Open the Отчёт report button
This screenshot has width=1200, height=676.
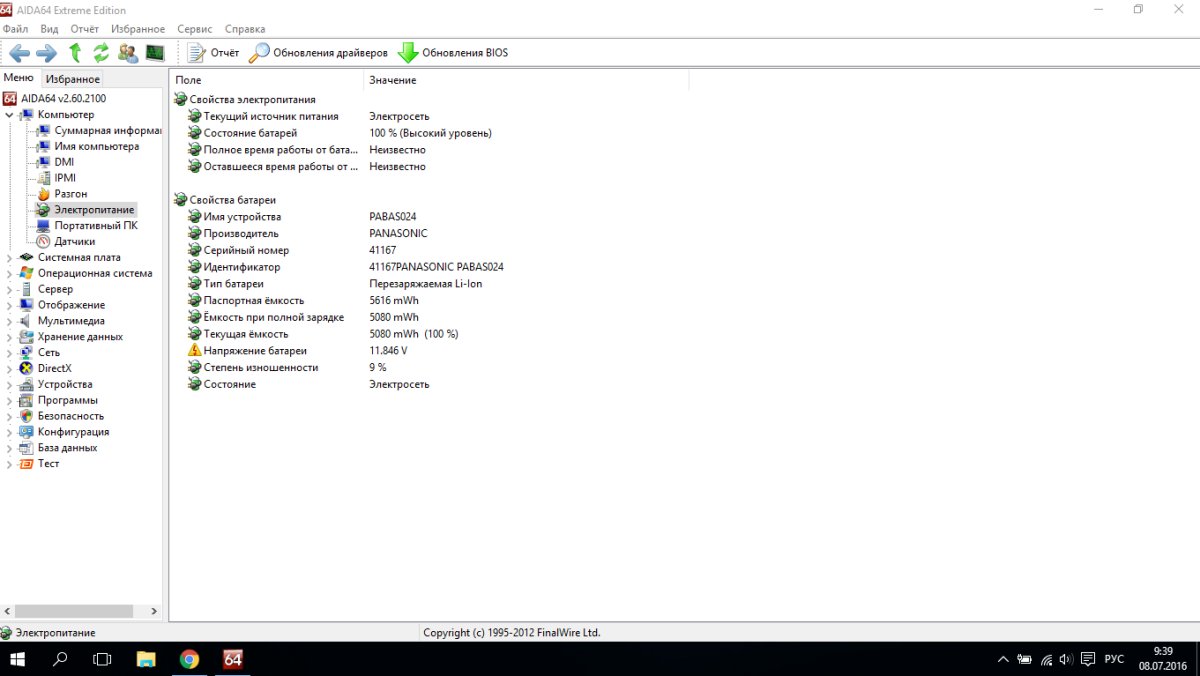(213, 53)
